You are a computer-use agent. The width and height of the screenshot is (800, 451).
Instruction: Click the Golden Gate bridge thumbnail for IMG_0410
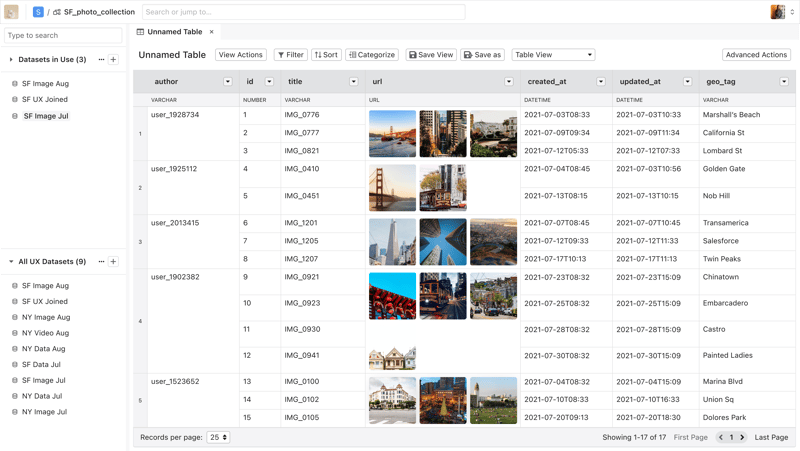click(x=392, y=187)
